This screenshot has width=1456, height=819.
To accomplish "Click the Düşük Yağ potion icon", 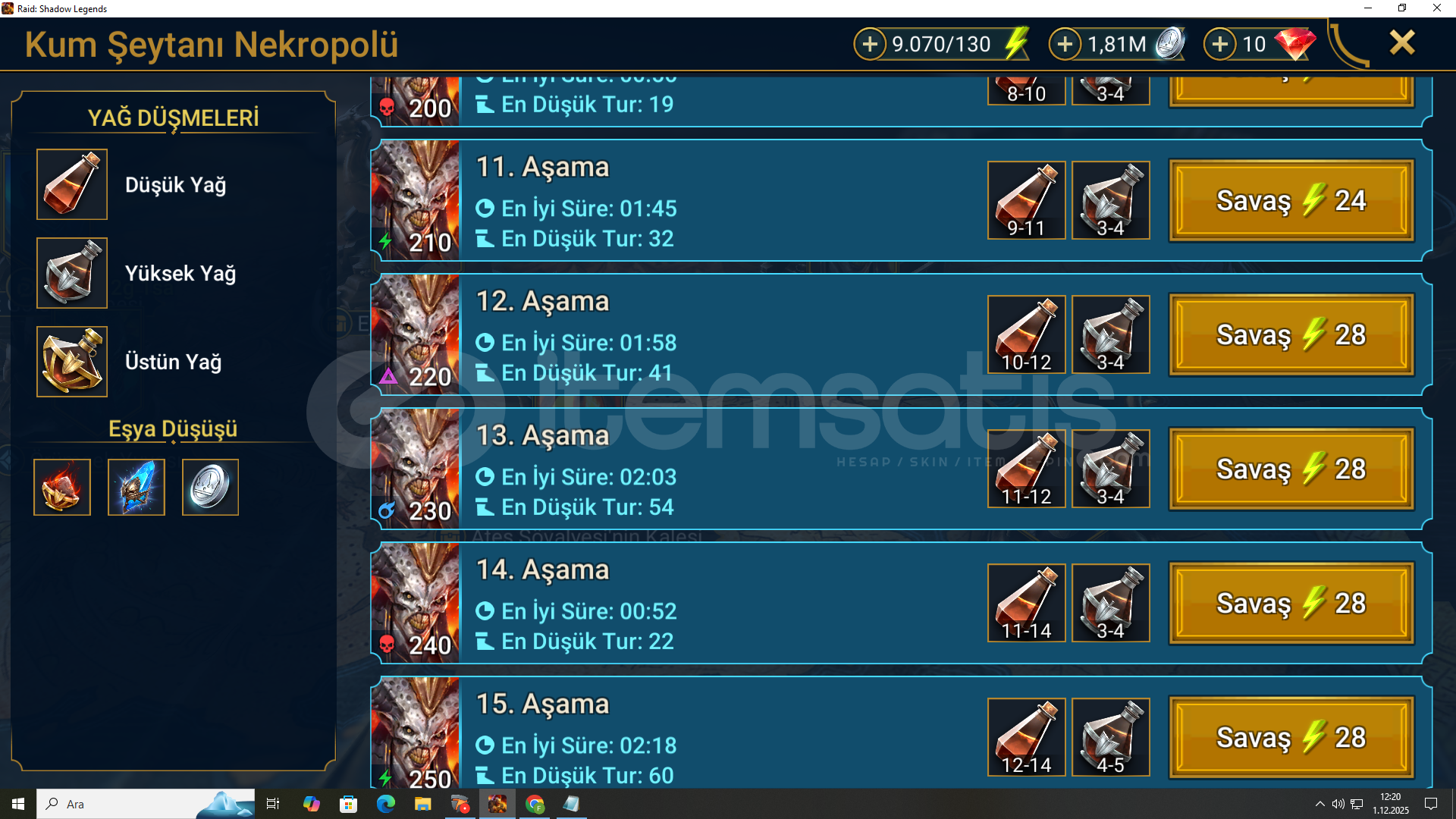I will [72, 184].
